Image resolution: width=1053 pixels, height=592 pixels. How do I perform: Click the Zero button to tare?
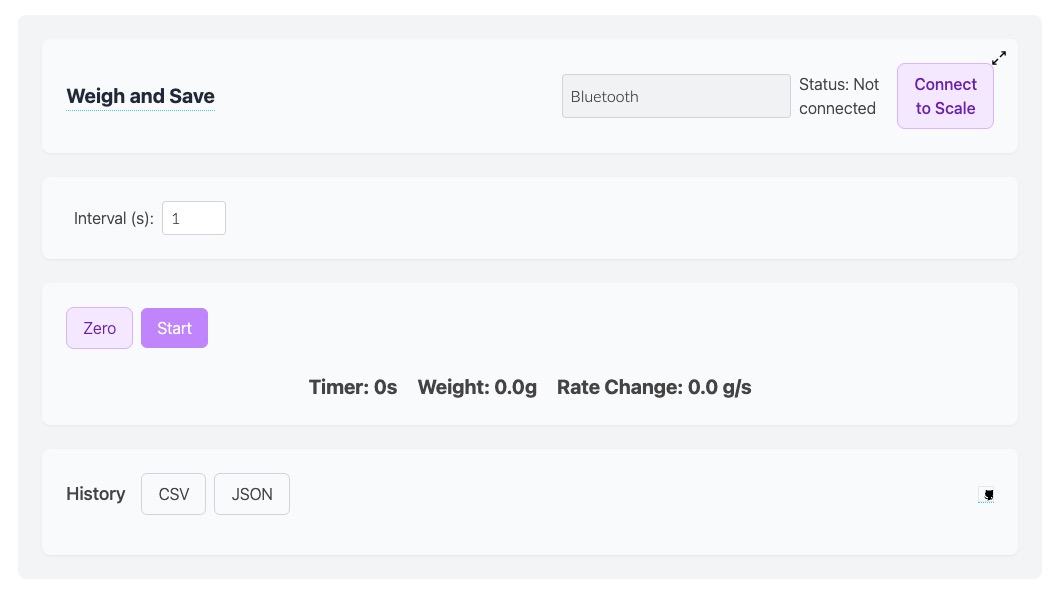(x=99, y=328)
